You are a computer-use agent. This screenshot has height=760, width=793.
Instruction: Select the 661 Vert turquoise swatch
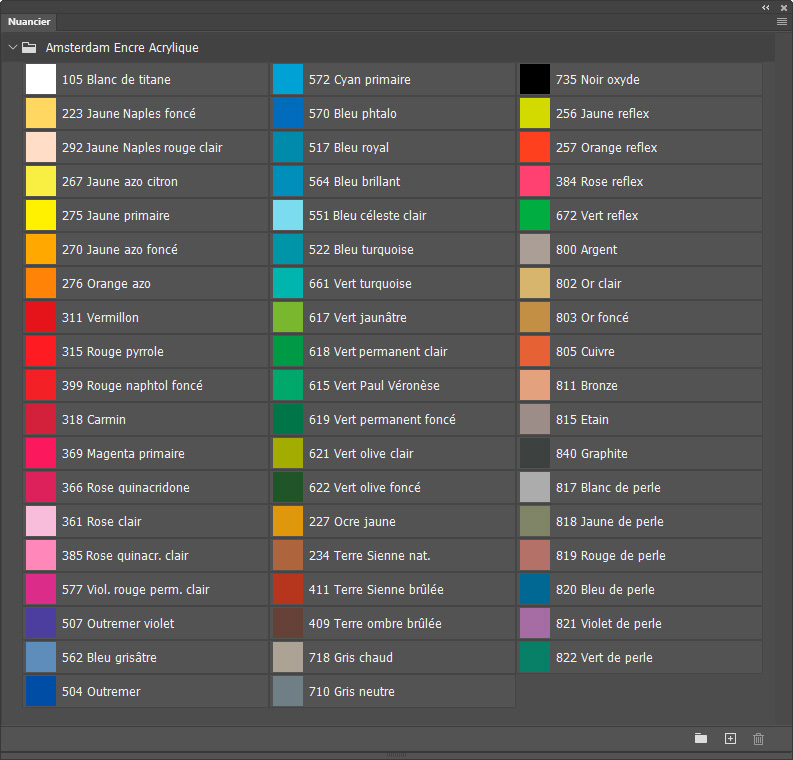[288, 283]
